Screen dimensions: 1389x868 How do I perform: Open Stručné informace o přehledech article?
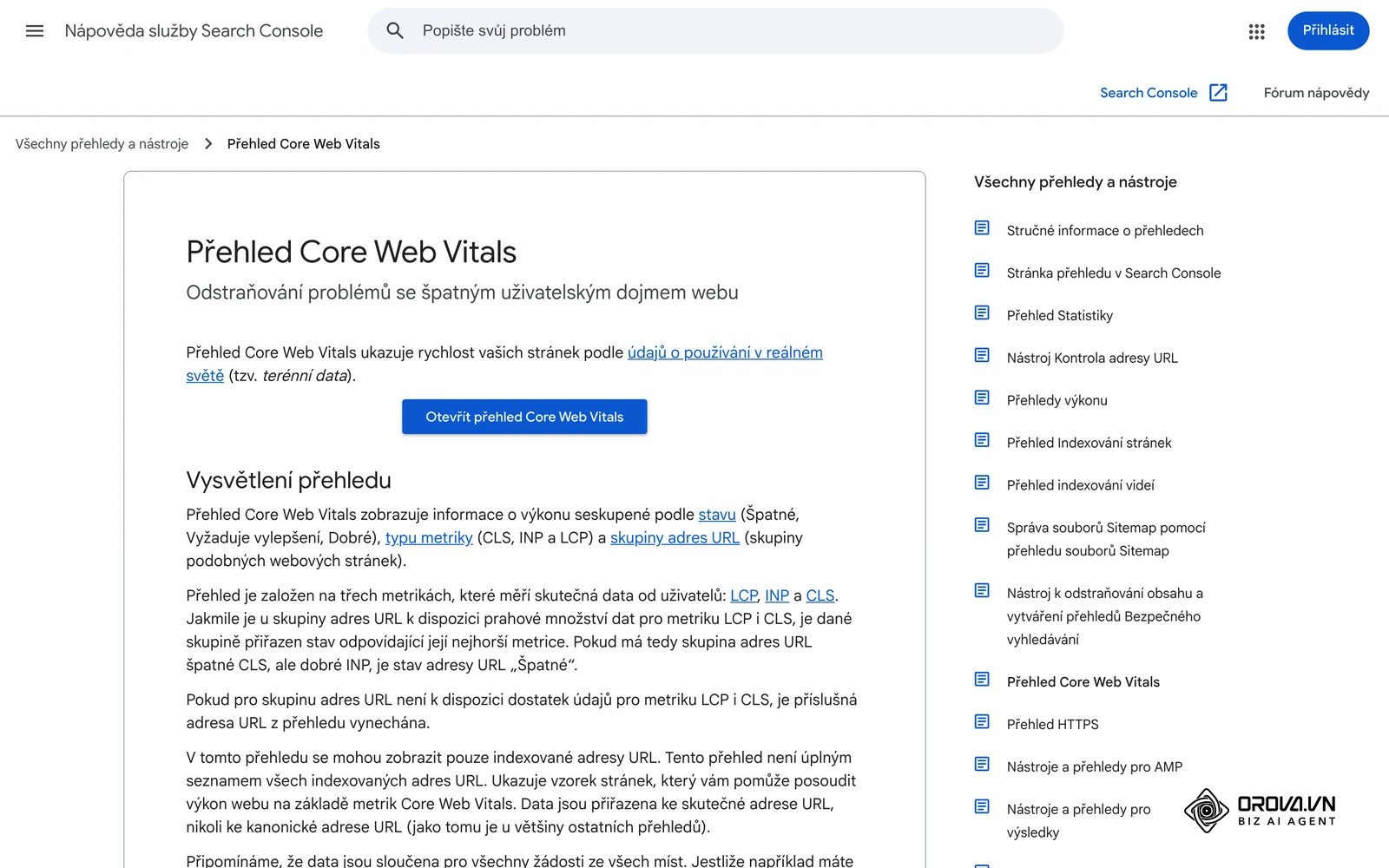click(1105, 231)
